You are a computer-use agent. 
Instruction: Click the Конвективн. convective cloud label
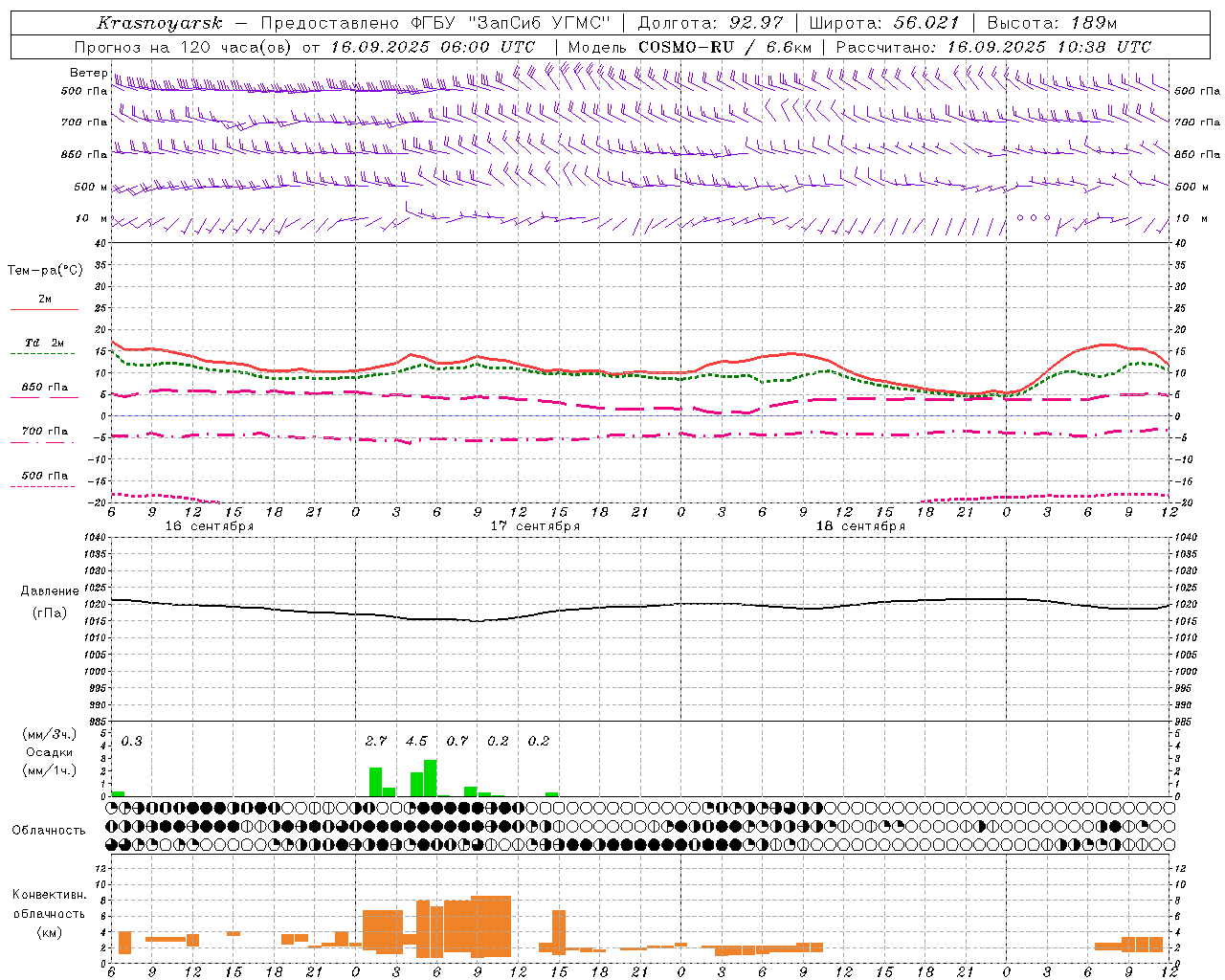pyautogui.click(x=50, y=895)
